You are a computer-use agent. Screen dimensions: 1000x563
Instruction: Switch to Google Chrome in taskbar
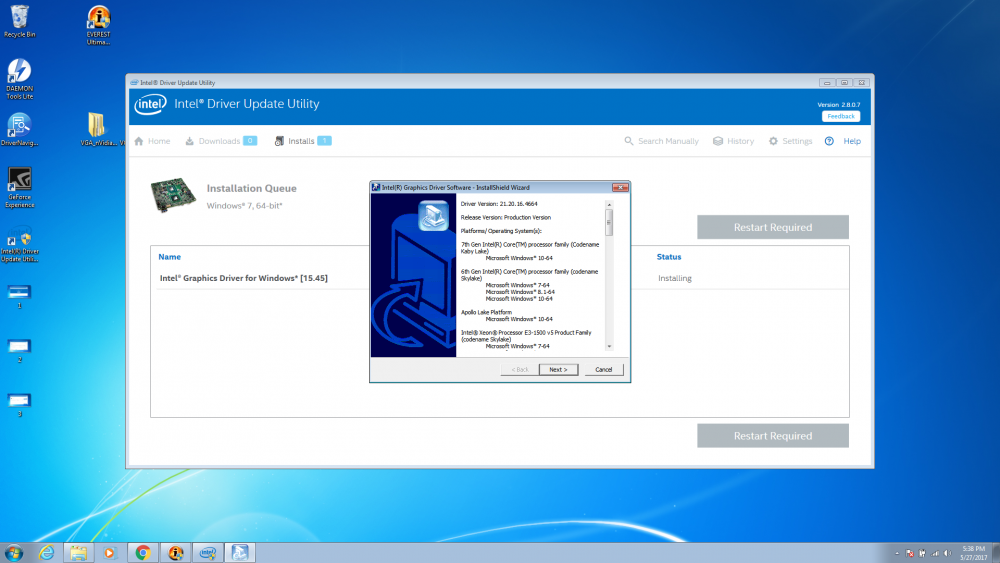pyautogui.click(x=143, y=553)
